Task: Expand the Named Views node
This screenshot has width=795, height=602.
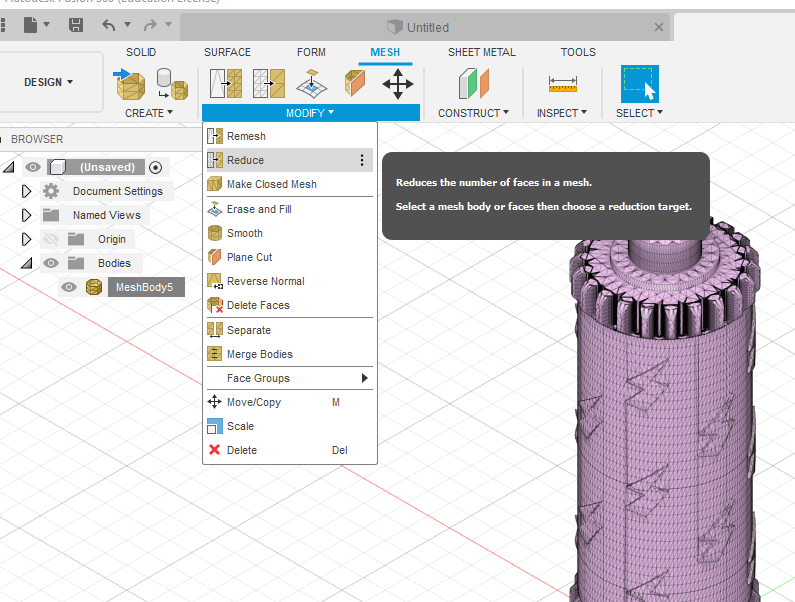Action: click(x=26, y=215)
